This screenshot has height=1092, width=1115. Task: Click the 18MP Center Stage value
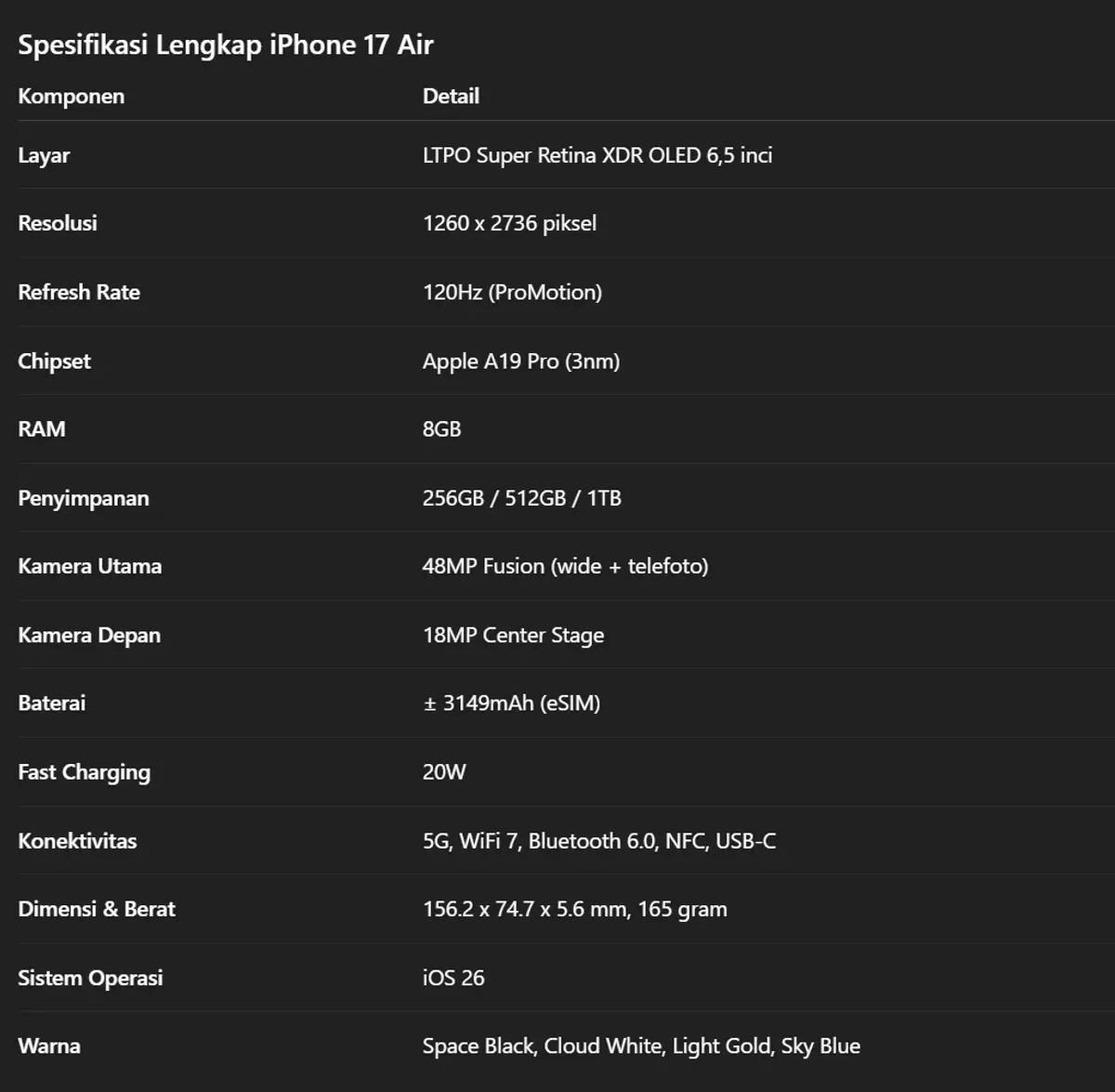tap(513, 635)
